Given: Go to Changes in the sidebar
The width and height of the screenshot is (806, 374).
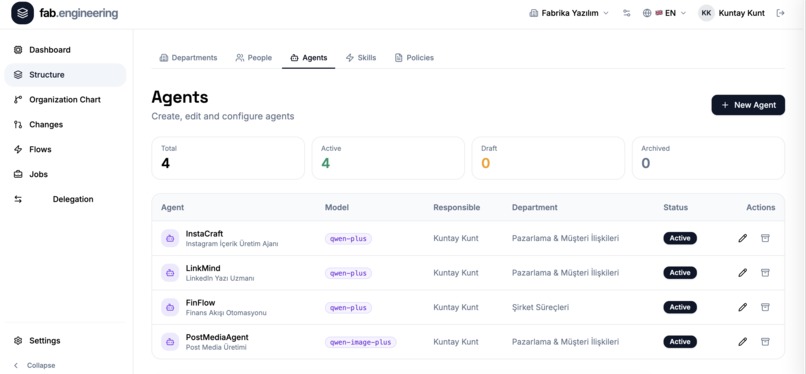Looking at the screenshot, I should (x=65, y=124).
